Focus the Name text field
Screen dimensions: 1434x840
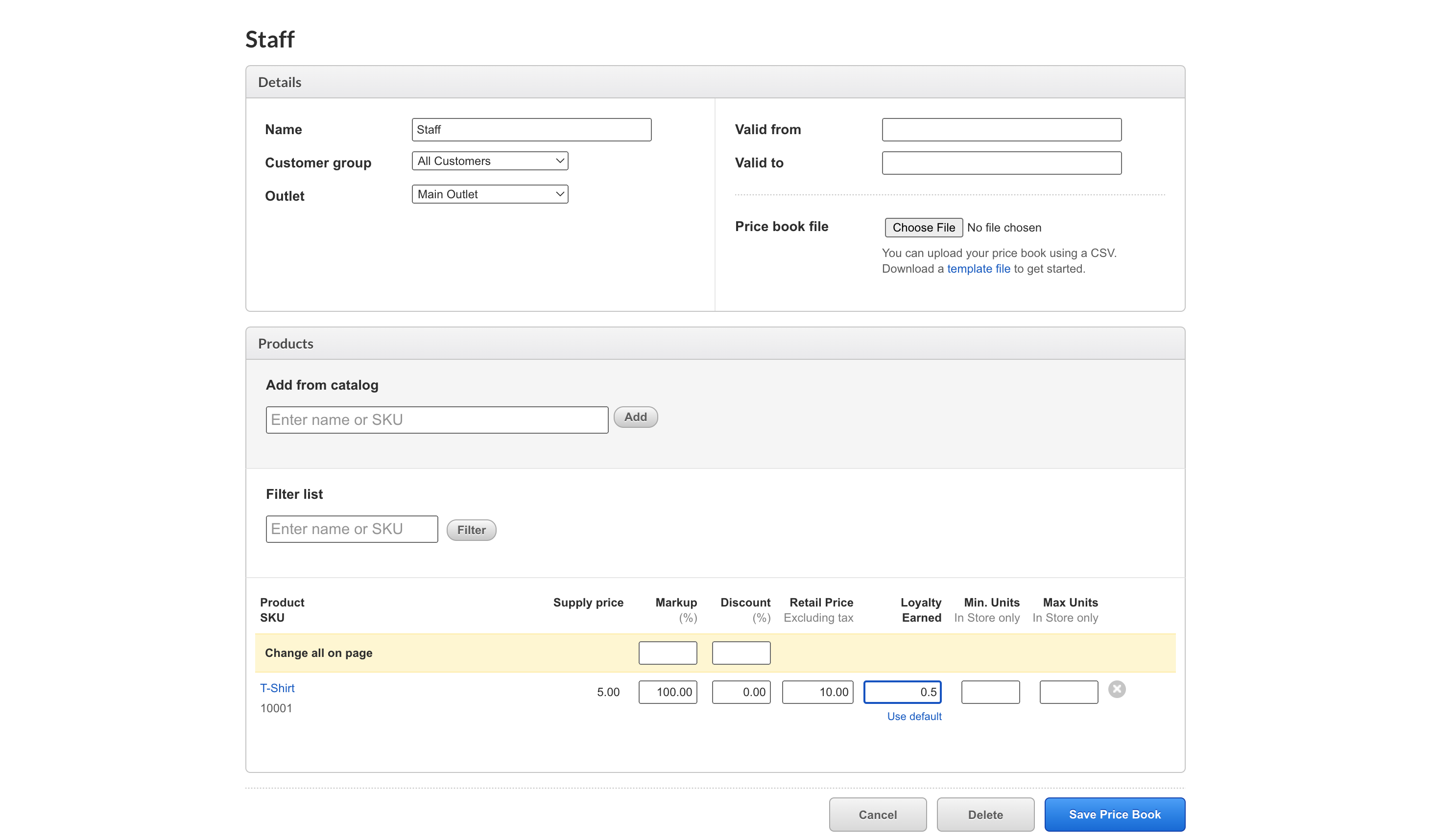[531, 130]
